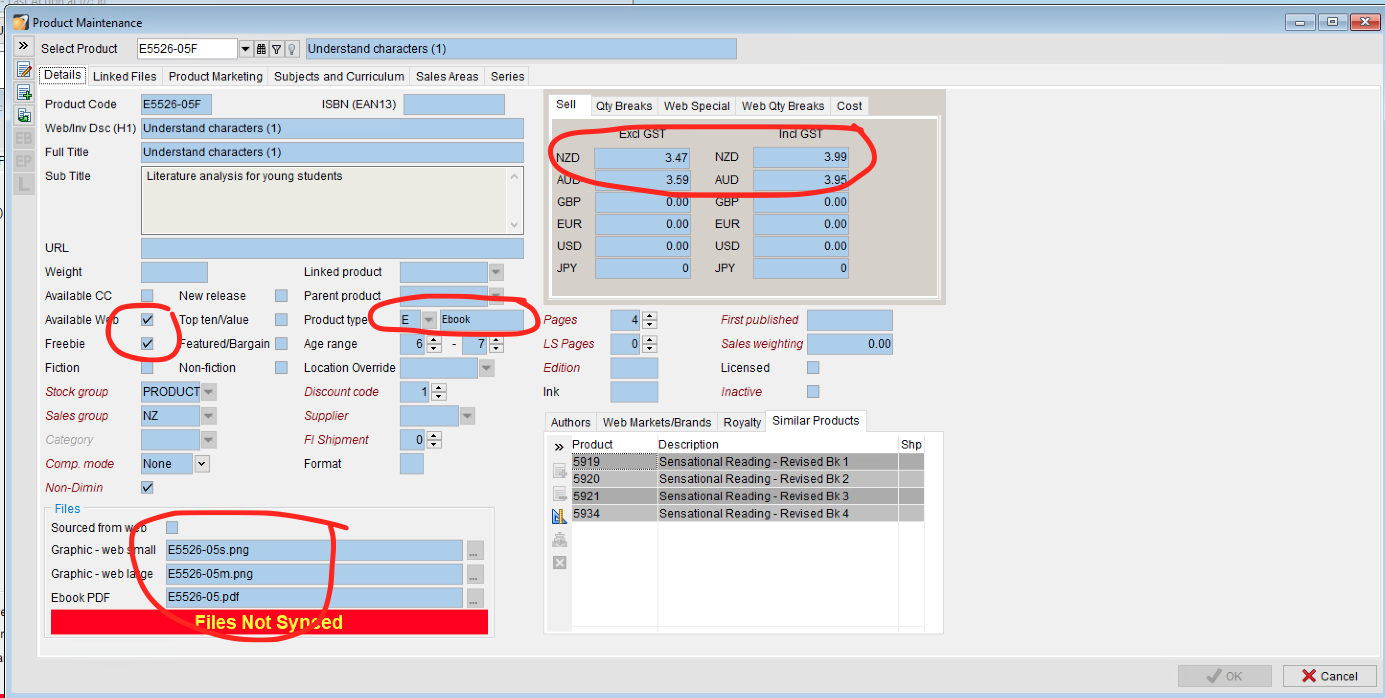Browse for Graphic web large file

[475, 574]
